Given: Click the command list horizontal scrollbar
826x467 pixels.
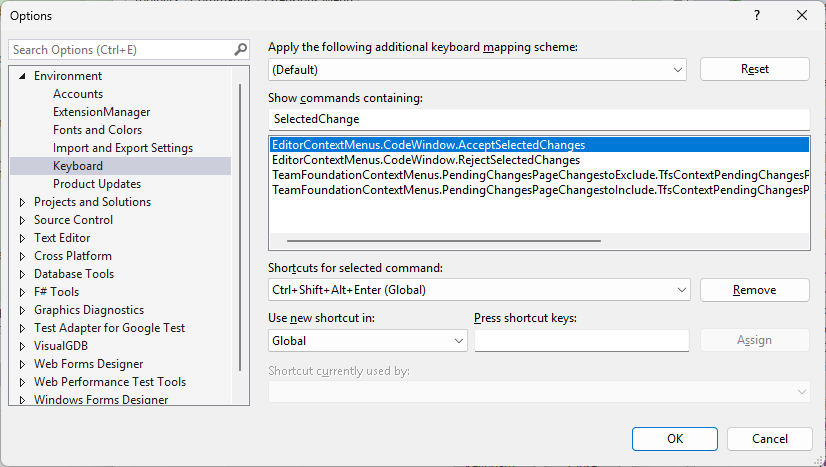Looking at the screenshot, I should [444, 241].
